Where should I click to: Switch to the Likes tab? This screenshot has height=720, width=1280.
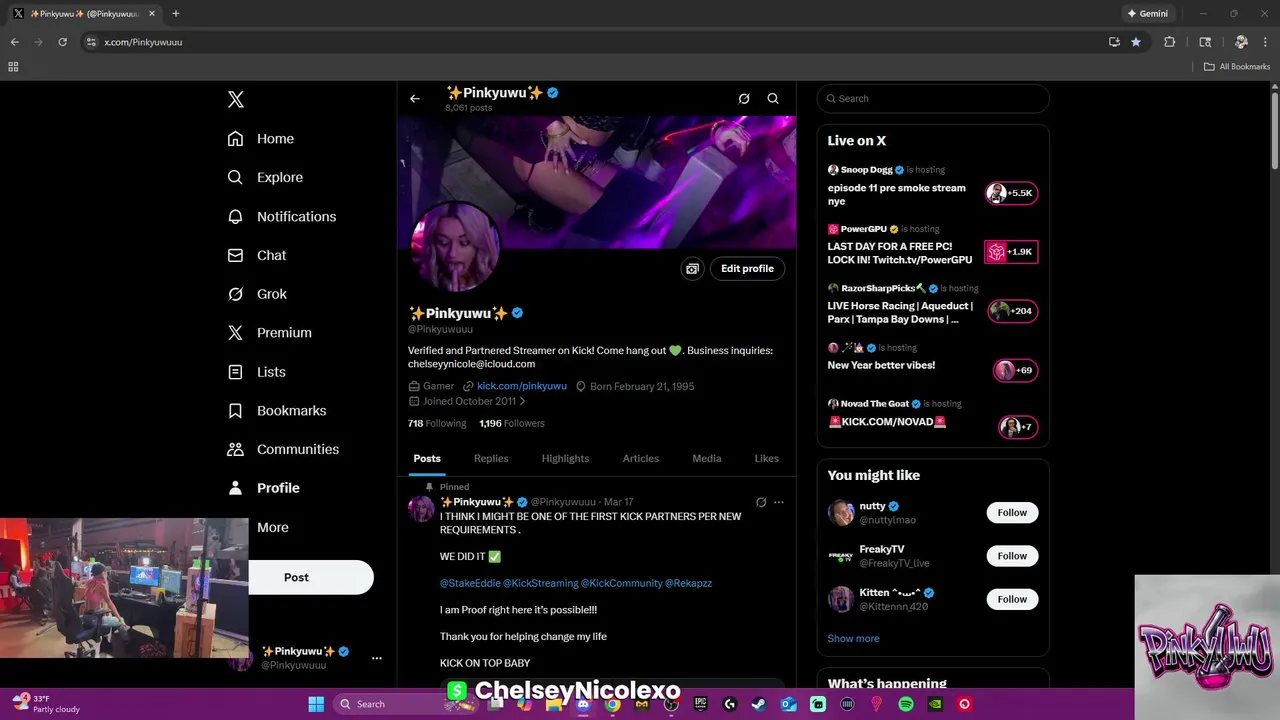[x=767, y=458]
